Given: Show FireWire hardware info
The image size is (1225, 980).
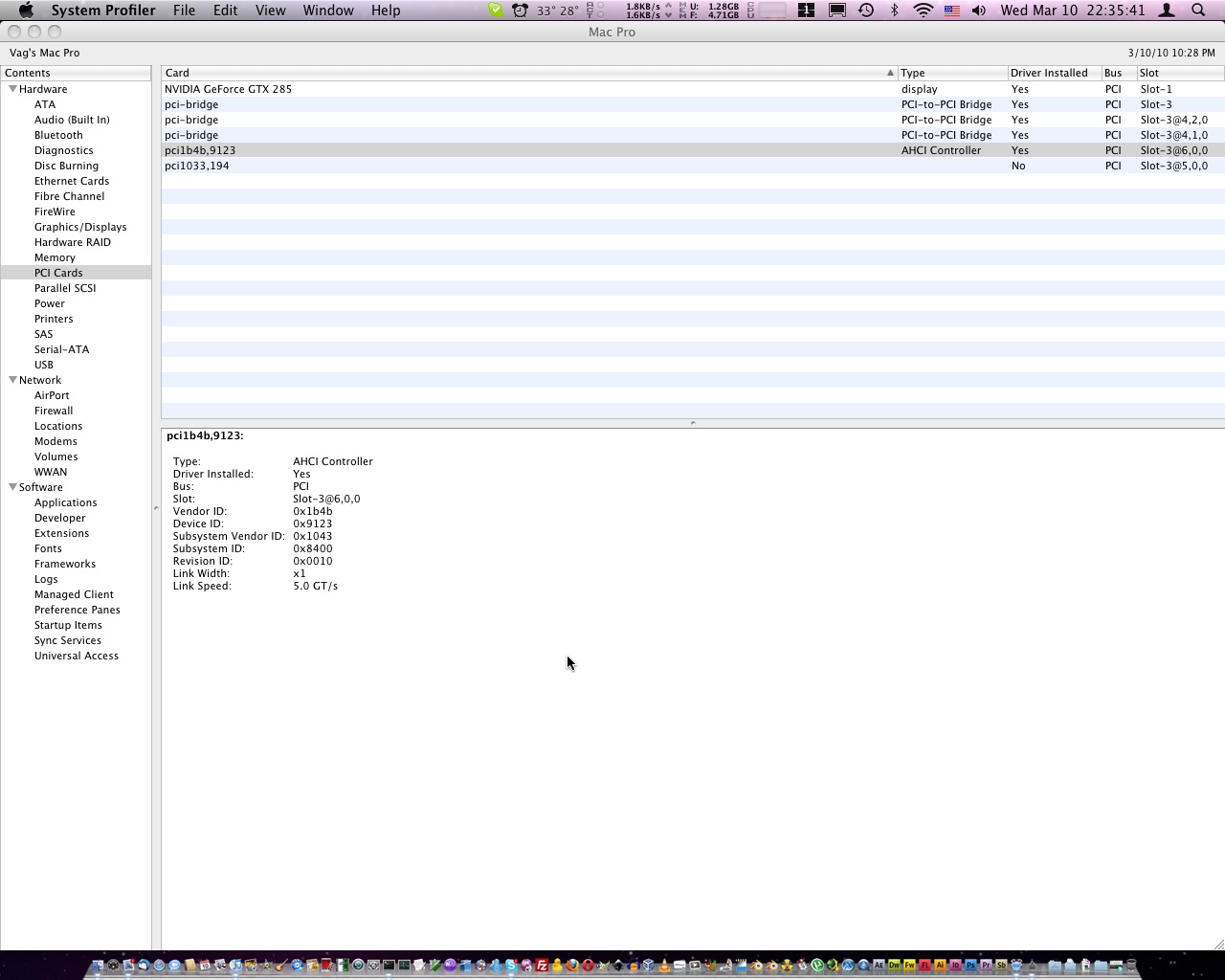Looking at the screenshot, I should pyautogui.click(x=55, y=212).
